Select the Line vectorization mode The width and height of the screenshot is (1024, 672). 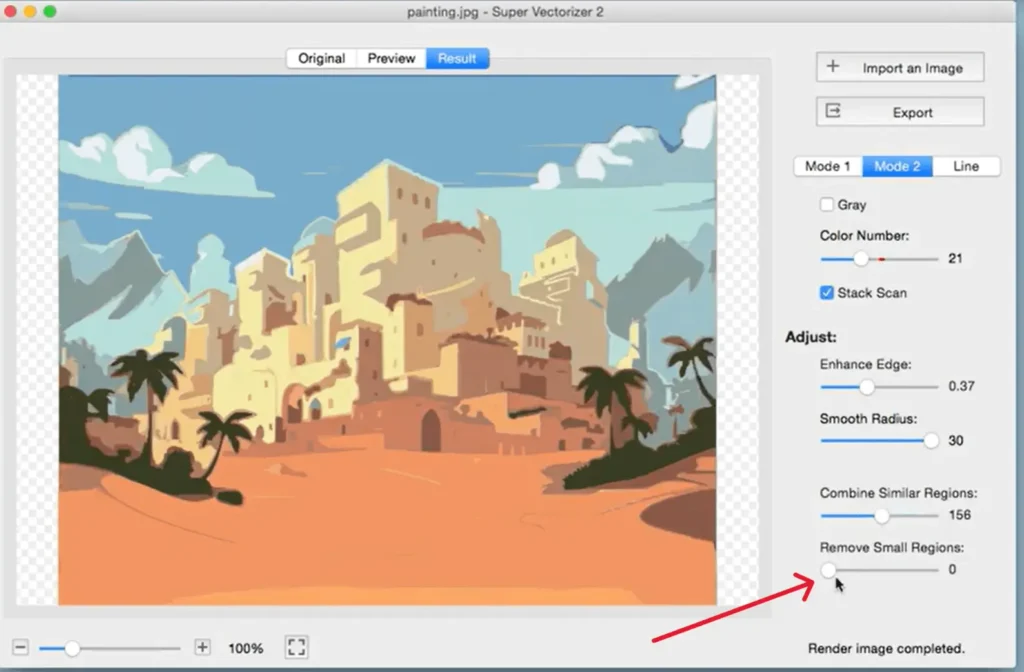click(966, 166)
